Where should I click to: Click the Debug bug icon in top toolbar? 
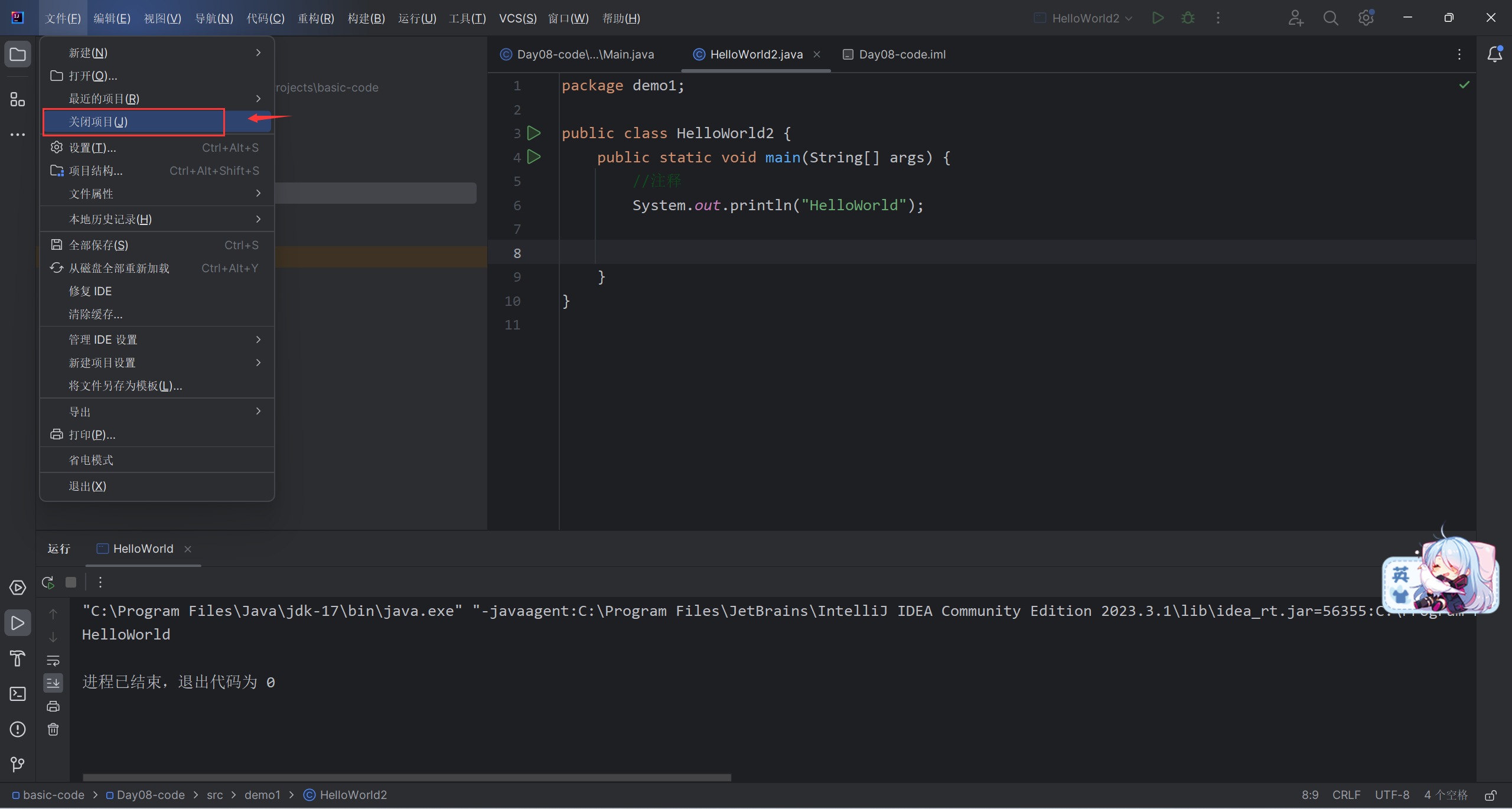(x=1188, y=18)
